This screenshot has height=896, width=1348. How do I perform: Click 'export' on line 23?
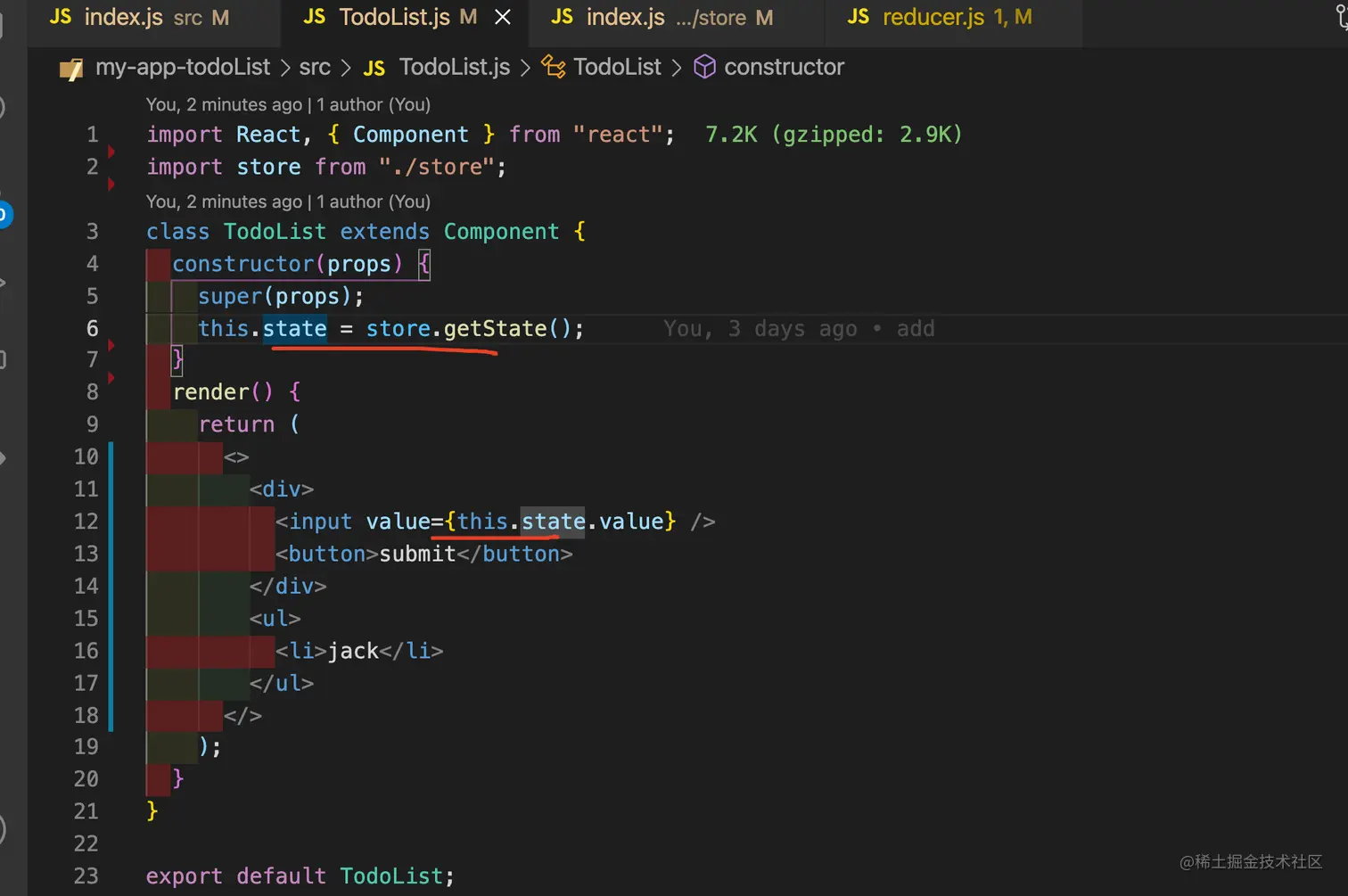click(x=185, y=876)
